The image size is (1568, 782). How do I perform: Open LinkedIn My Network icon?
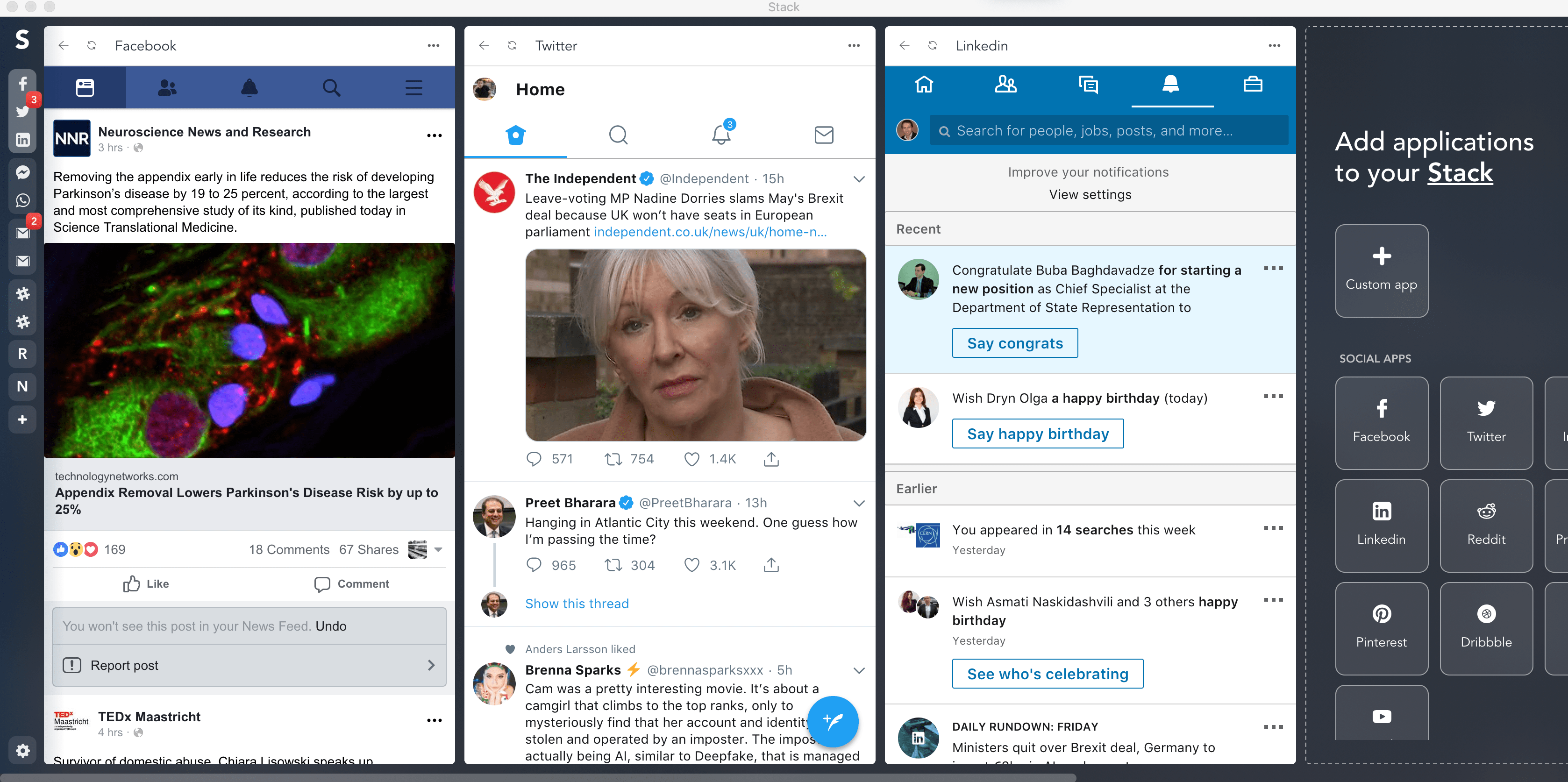coord(1005,84)
